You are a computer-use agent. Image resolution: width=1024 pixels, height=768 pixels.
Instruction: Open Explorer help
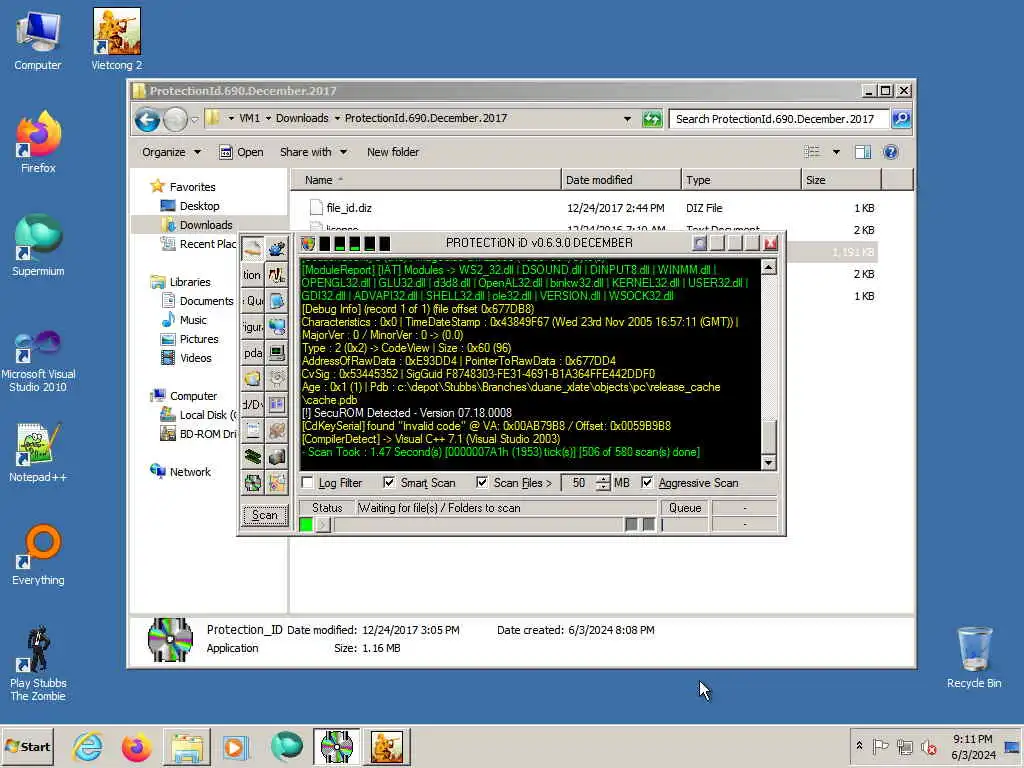tap(891, 152)
